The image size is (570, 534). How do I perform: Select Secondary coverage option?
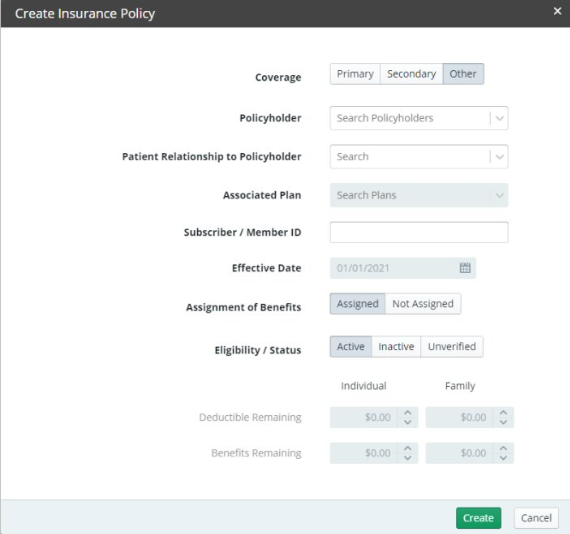pyautogui.click(x=412, y=74)
